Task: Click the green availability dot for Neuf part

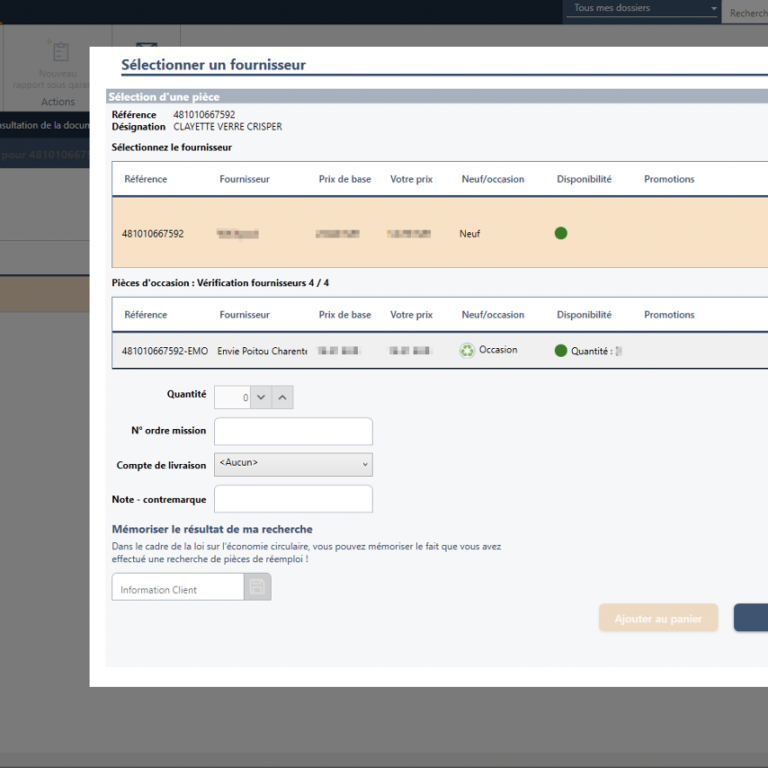Action: click(x=561, y=233)
